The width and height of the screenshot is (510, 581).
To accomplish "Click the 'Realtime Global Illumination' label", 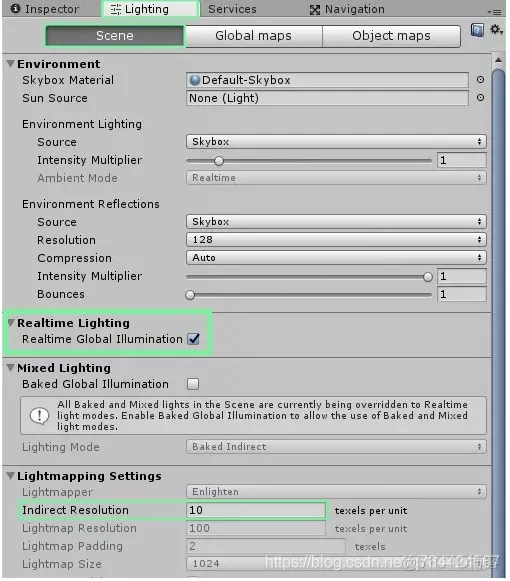I will pyautogui.click(x=102, y=339).
